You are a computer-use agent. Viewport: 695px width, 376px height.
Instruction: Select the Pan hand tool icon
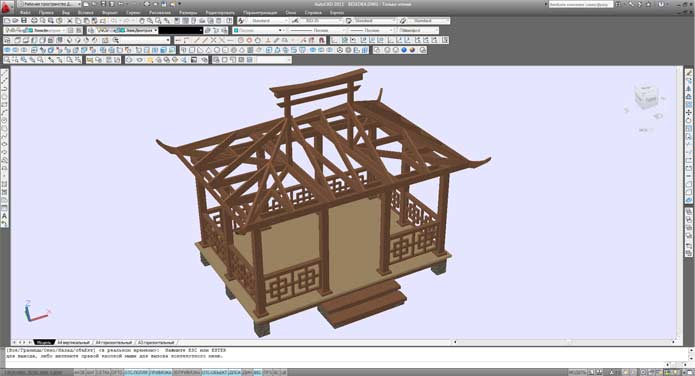[x=142, y=21]
